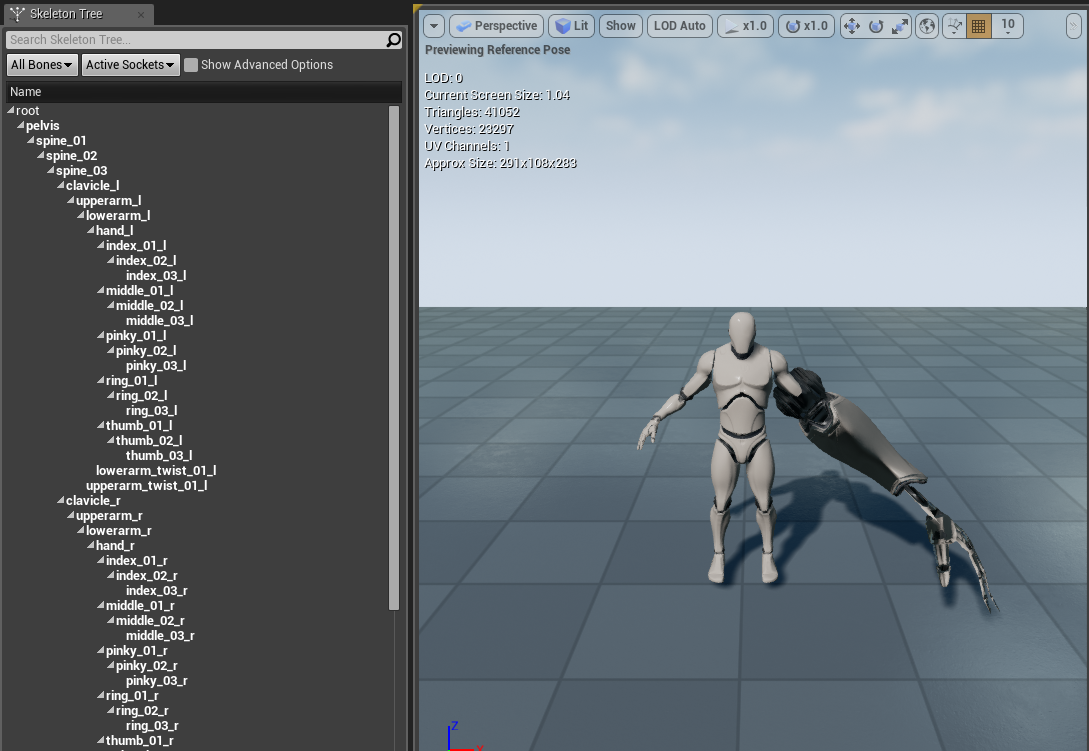This screenshot has height=751, width=1089.
Task: Select the pinky_03_l bone
Action: click(156, 366)
